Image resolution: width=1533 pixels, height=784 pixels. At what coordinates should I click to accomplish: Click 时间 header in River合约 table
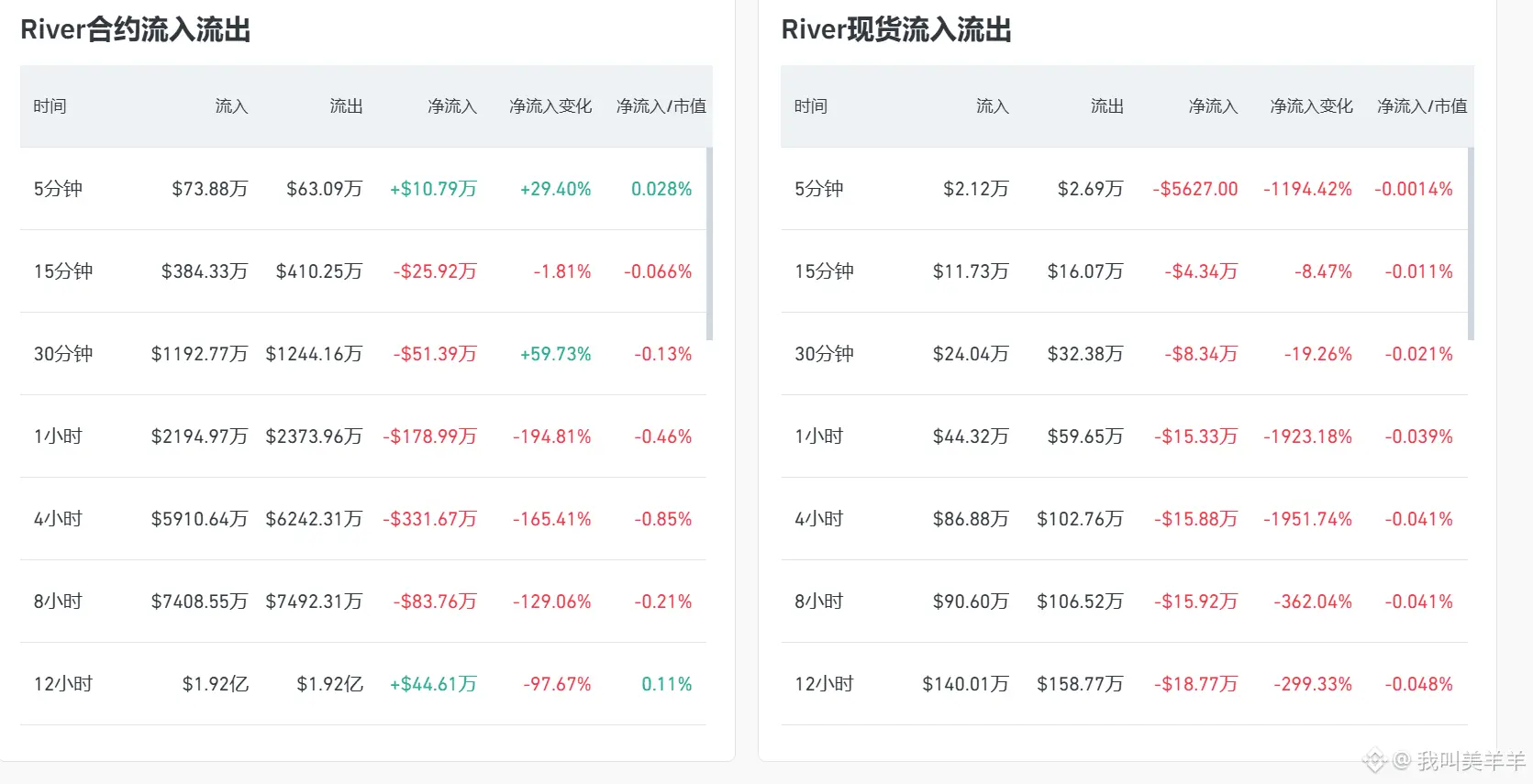[50, 106]
